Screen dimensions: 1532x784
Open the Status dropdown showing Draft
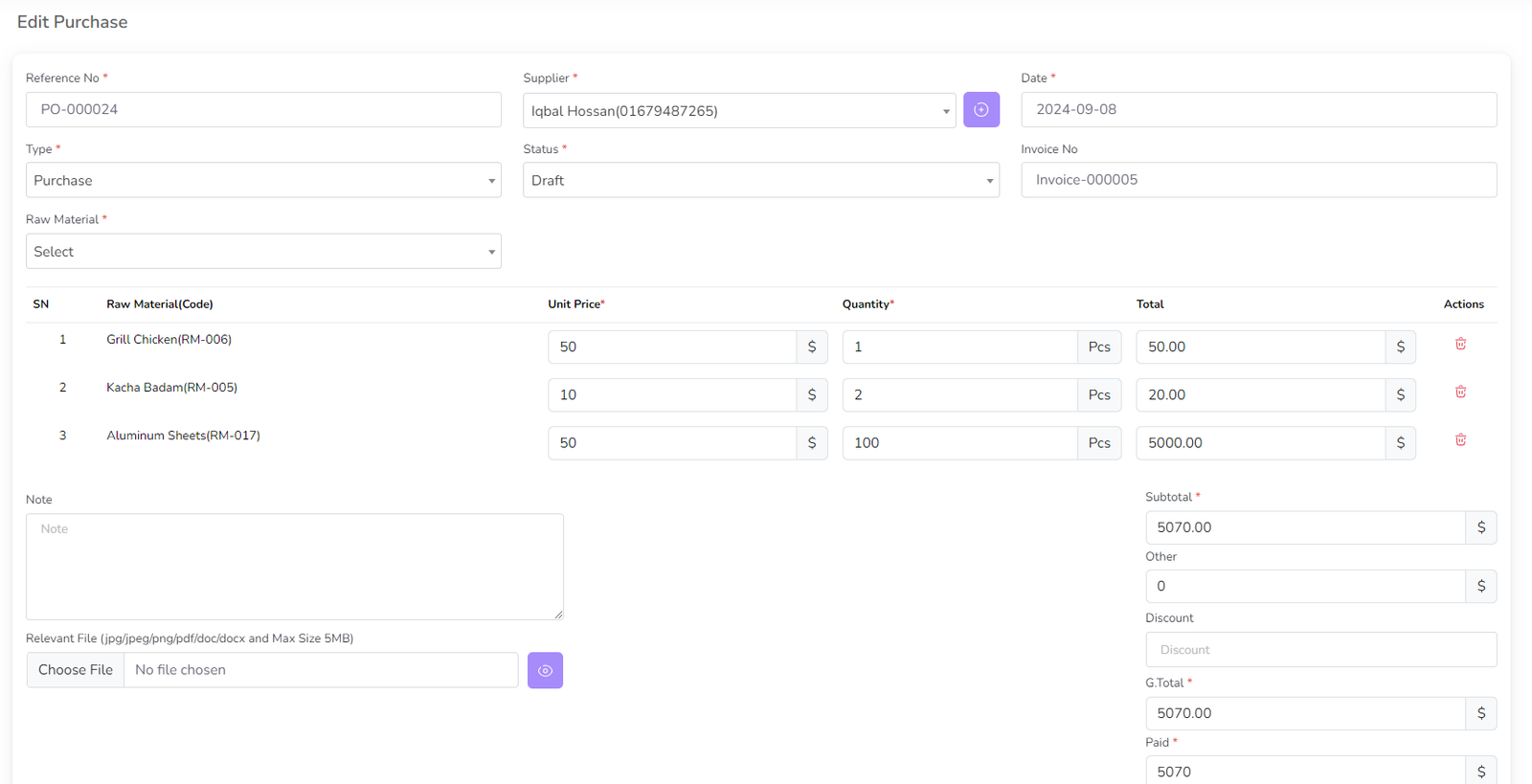[760, 180]
